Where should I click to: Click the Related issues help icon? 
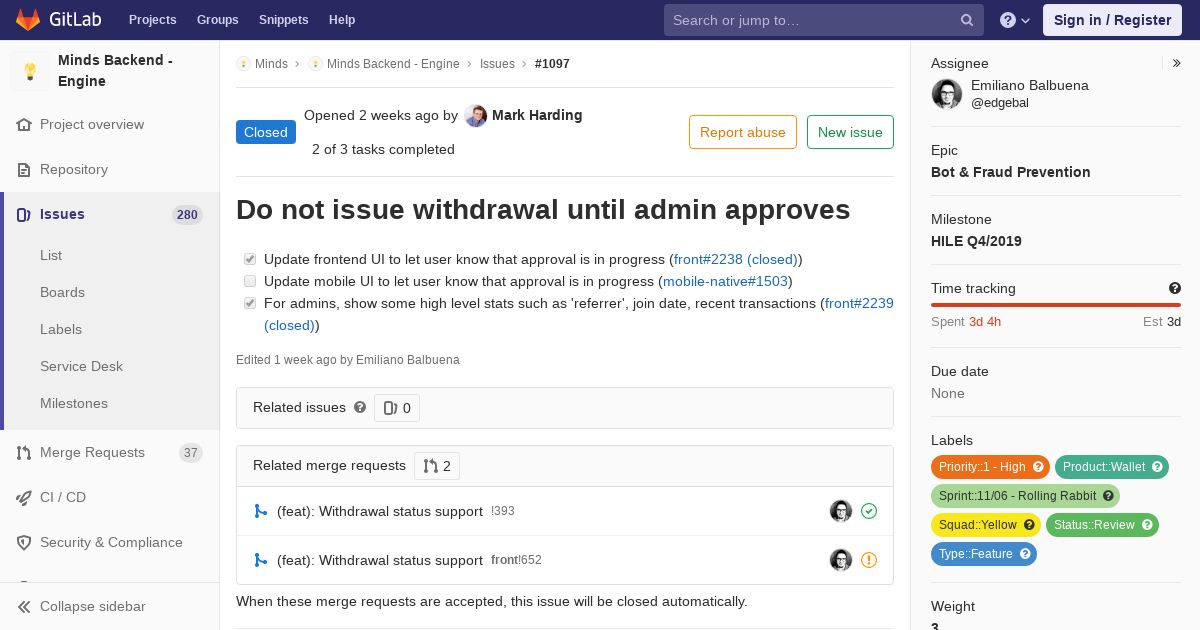[360, 408]
